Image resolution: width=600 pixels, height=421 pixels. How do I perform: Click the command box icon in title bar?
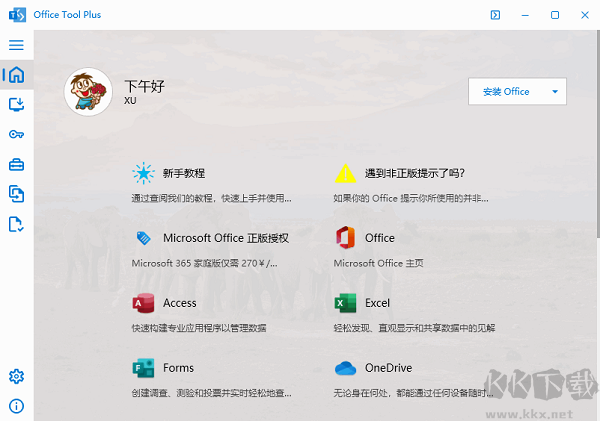pos(495,15)
